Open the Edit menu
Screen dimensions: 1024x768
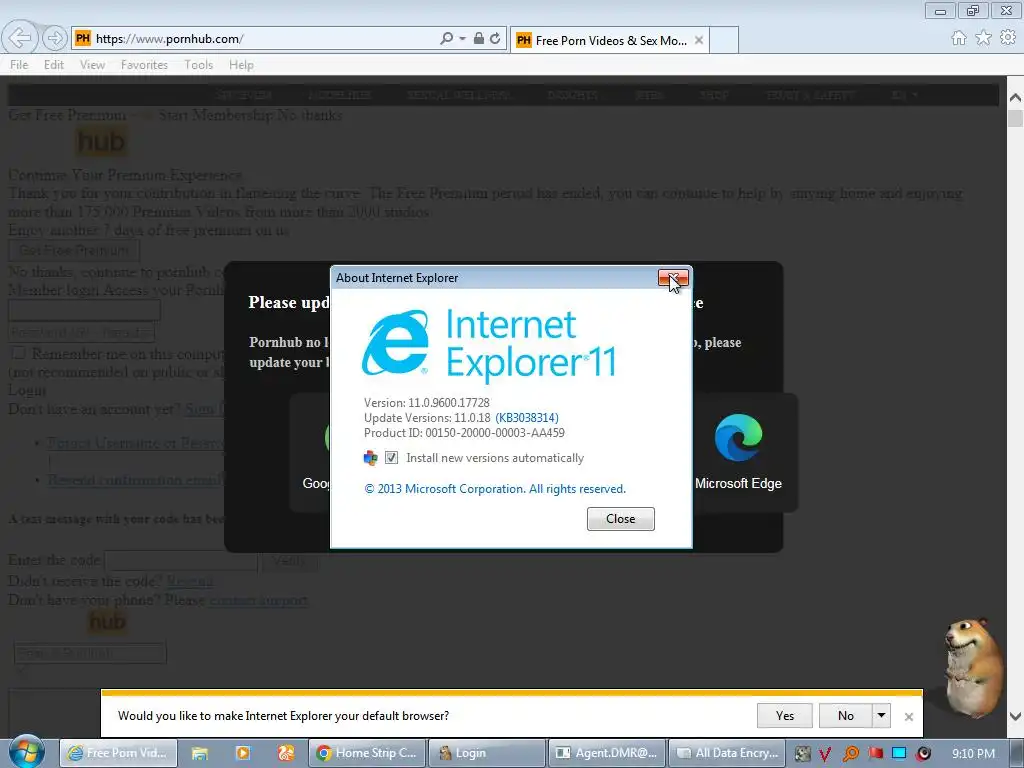click(x=54, y=65)
